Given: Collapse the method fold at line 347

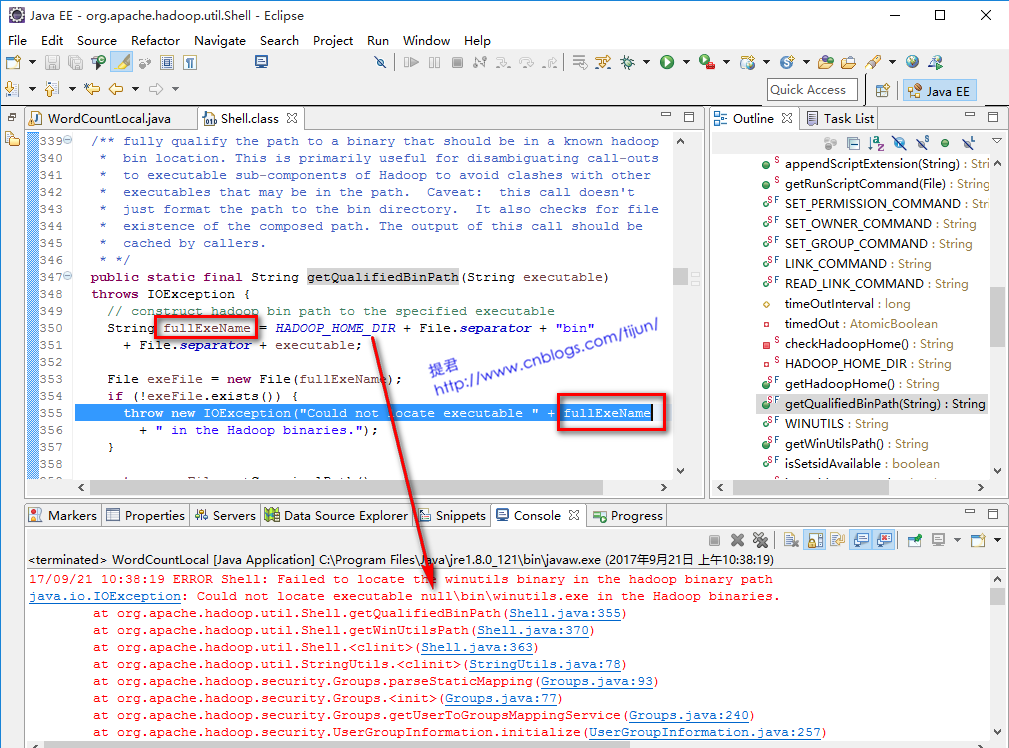Looking at the screenshot, I should click(x=68, y=276).
